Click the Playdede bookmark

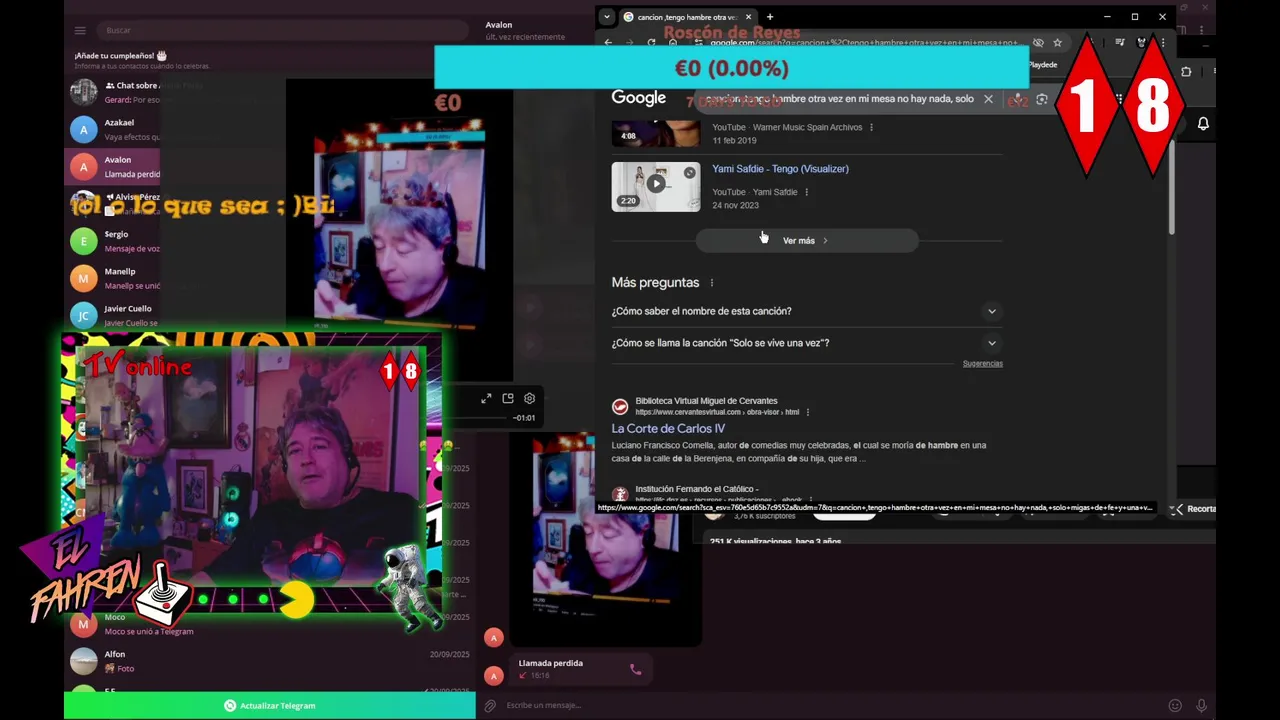(1043, 65)
